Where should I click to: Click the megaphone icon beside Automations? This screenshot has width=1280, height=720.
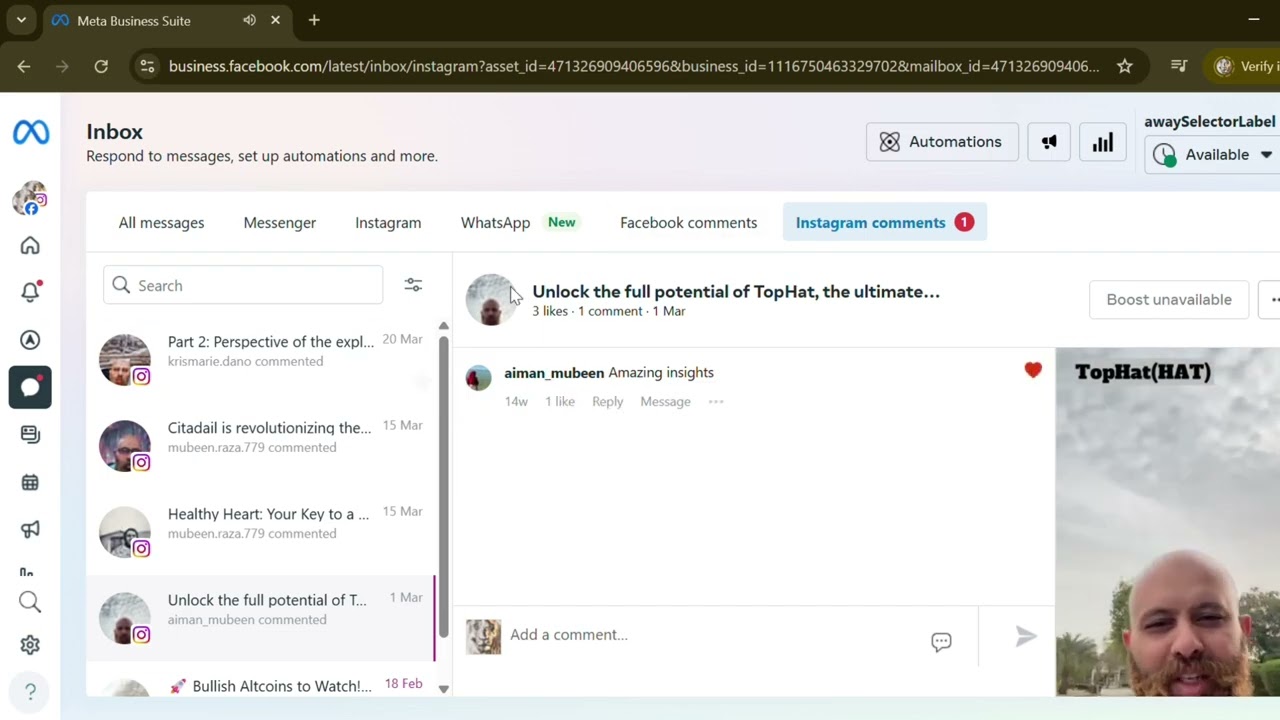[x=1049, y=142]
